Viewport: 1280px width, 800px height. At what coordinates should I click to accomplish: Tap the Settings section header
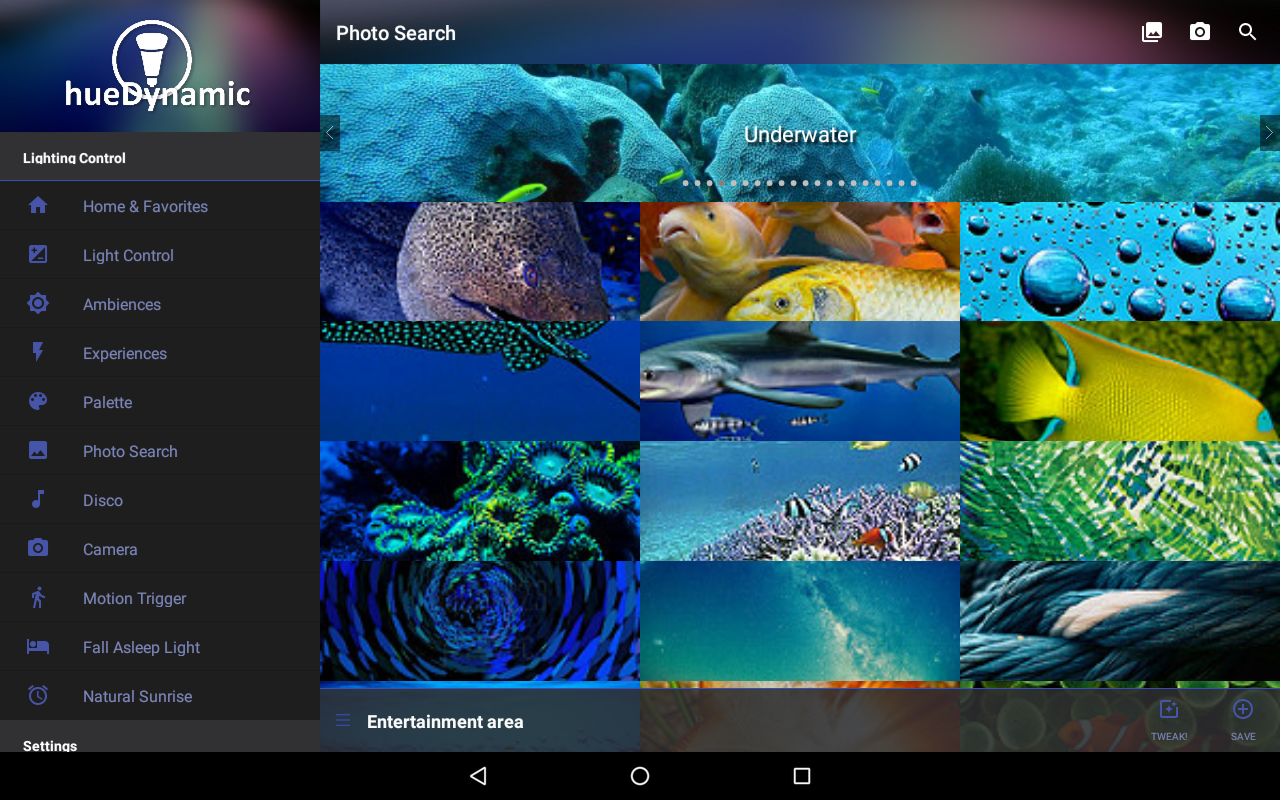[x=50, y=746]
